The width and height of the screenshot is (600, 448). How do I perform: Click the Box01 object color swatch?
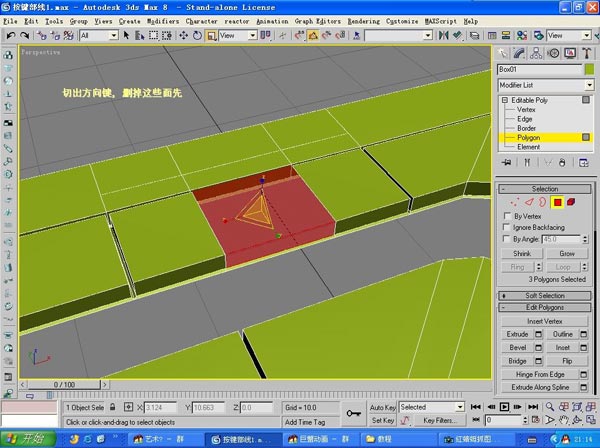(589, 69)
